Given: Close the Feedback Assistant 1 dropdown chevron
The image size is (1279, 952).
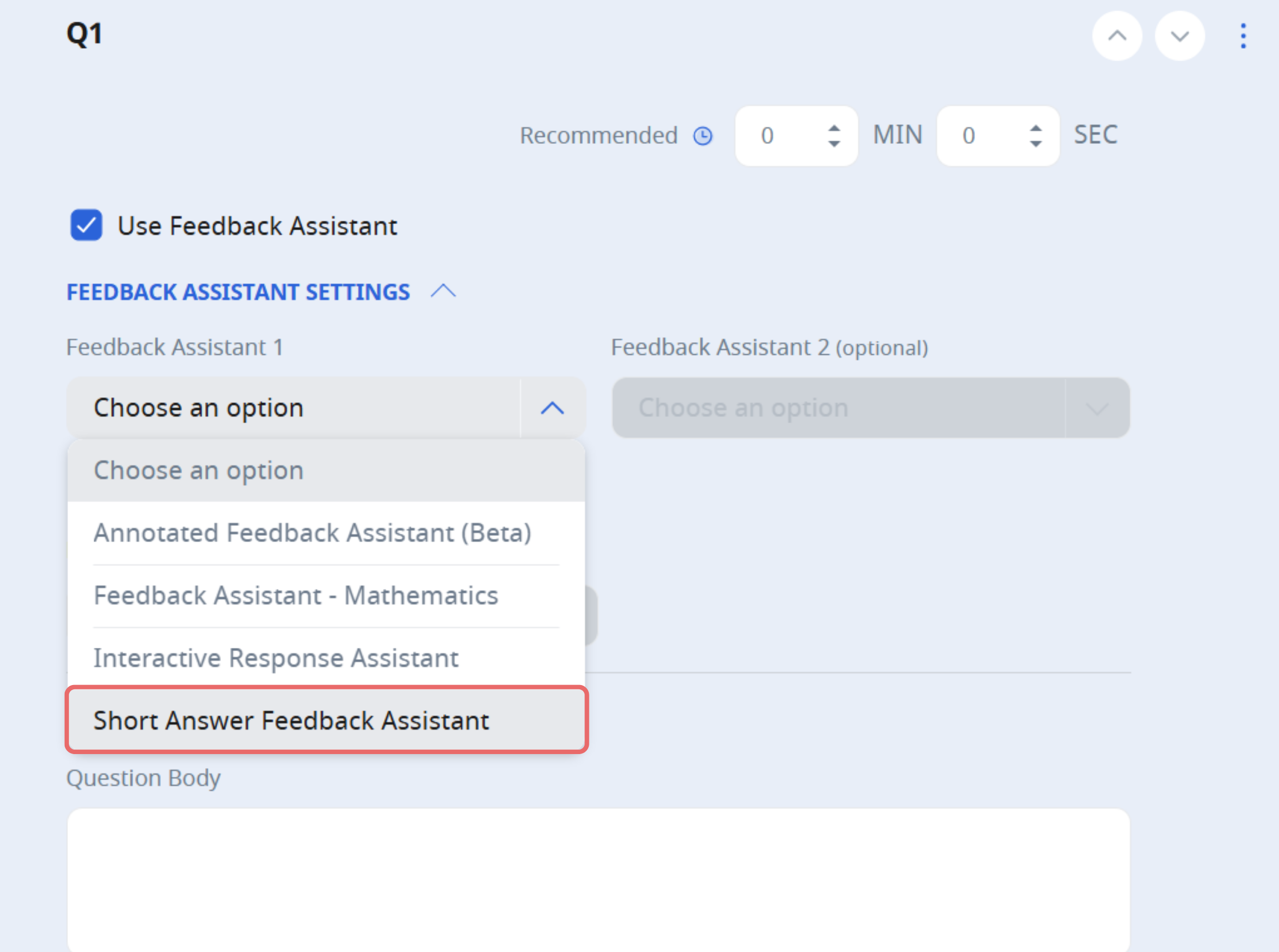Looking at the screenshot, I should tap(552, 408).
